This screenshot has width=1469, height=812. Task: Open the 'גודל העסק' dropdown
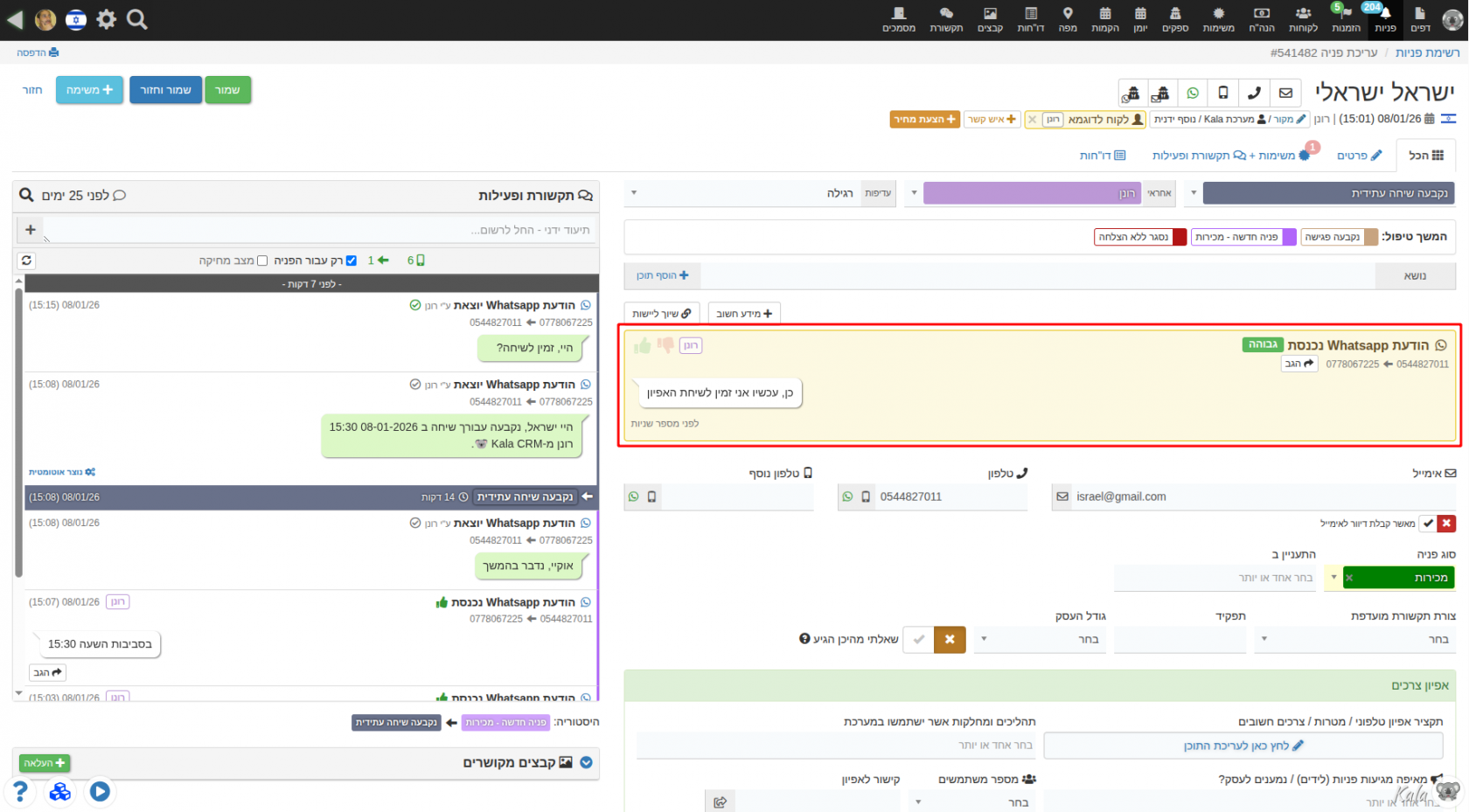1041,640
